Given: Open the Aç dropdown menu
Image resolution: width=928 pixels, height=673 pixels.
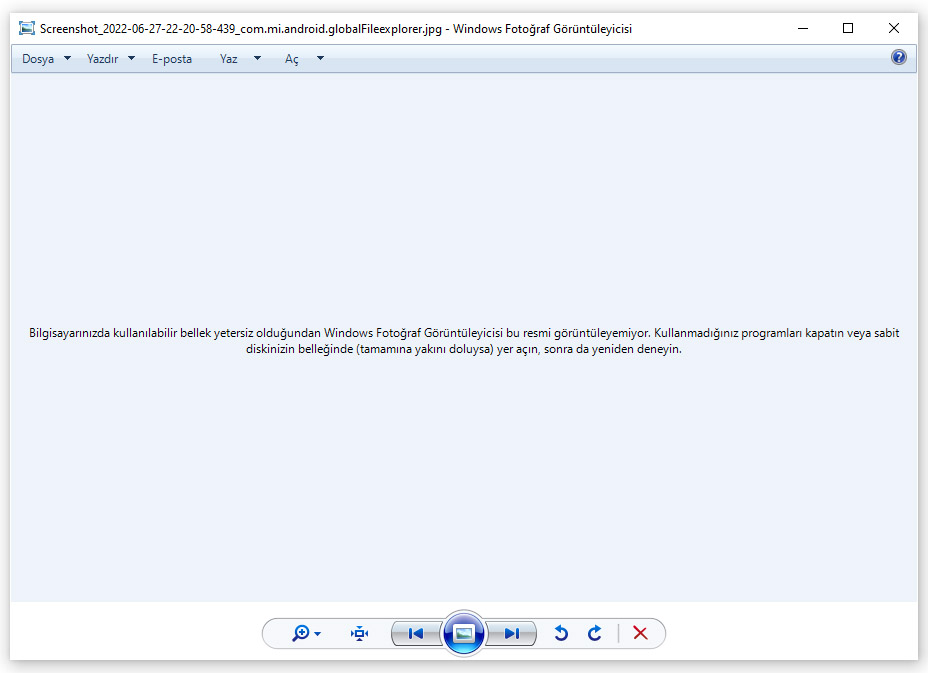Looking at the screenshot, I should 303,59.
